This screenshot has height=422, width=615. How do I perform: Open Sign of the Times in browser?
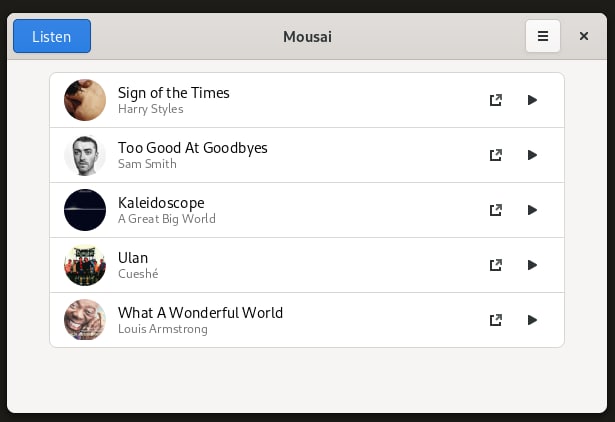[496, 100]
